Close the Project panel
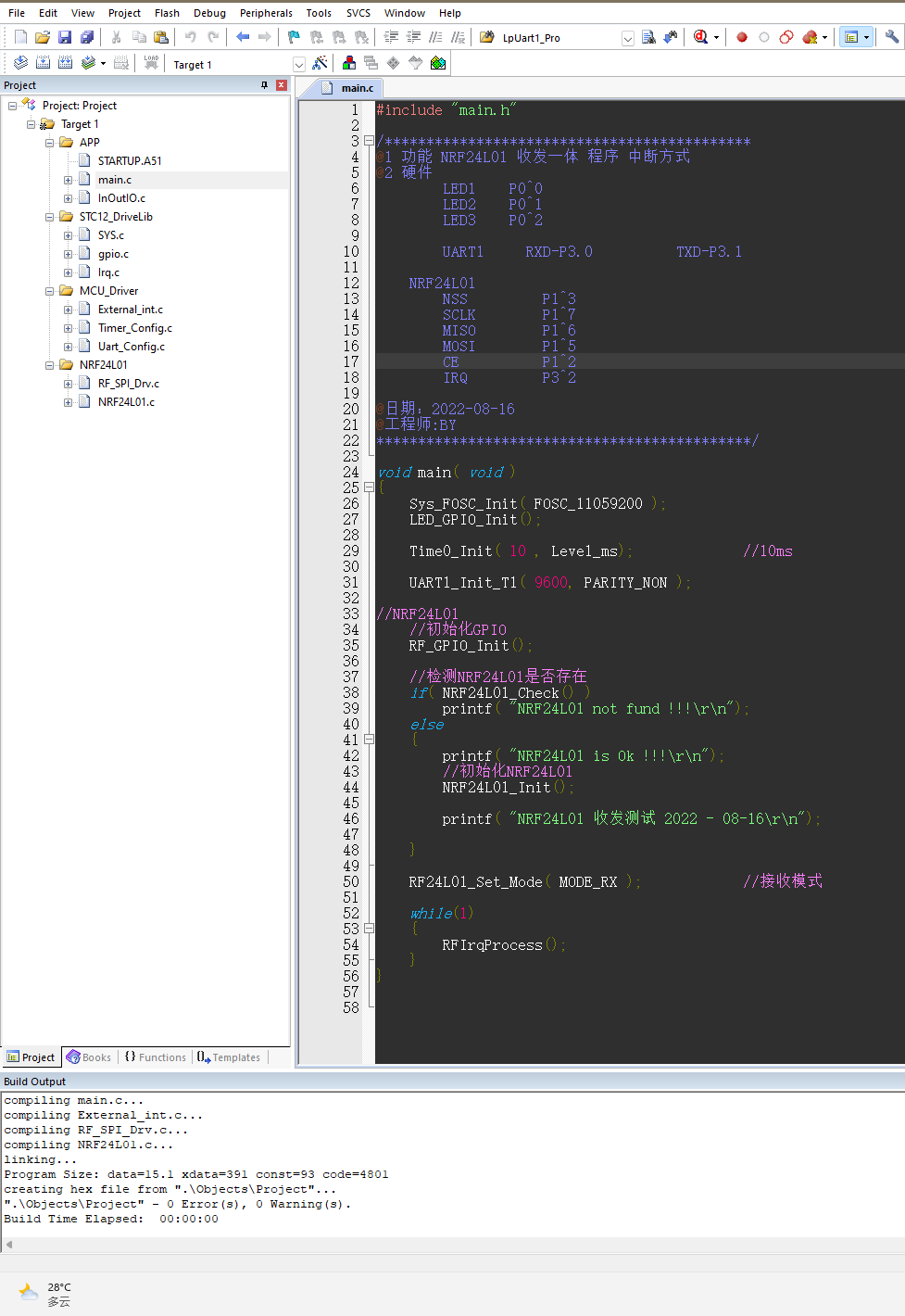 282,85
